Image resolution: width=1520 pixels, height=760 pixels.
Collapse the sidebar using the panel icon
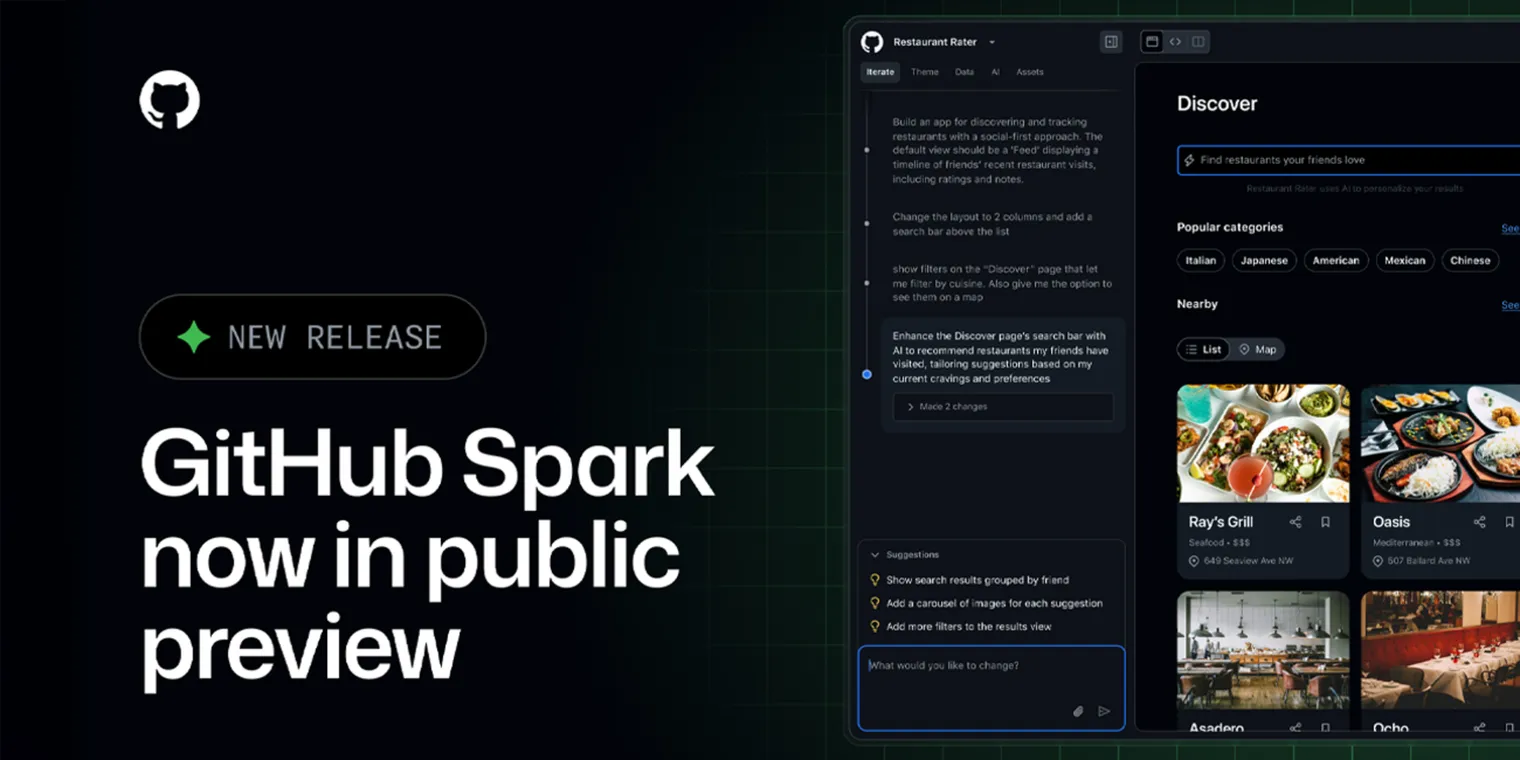1112,41
